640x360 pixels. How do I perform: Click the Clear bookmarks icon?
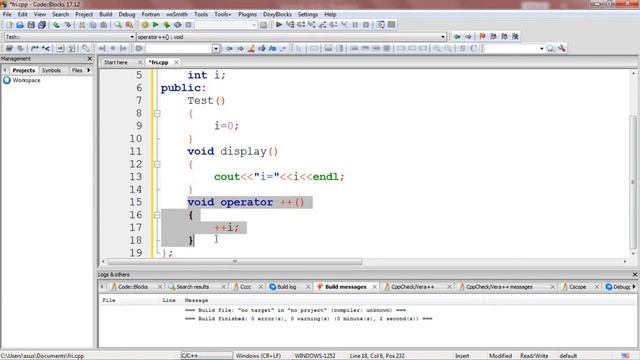pos(516,37)
